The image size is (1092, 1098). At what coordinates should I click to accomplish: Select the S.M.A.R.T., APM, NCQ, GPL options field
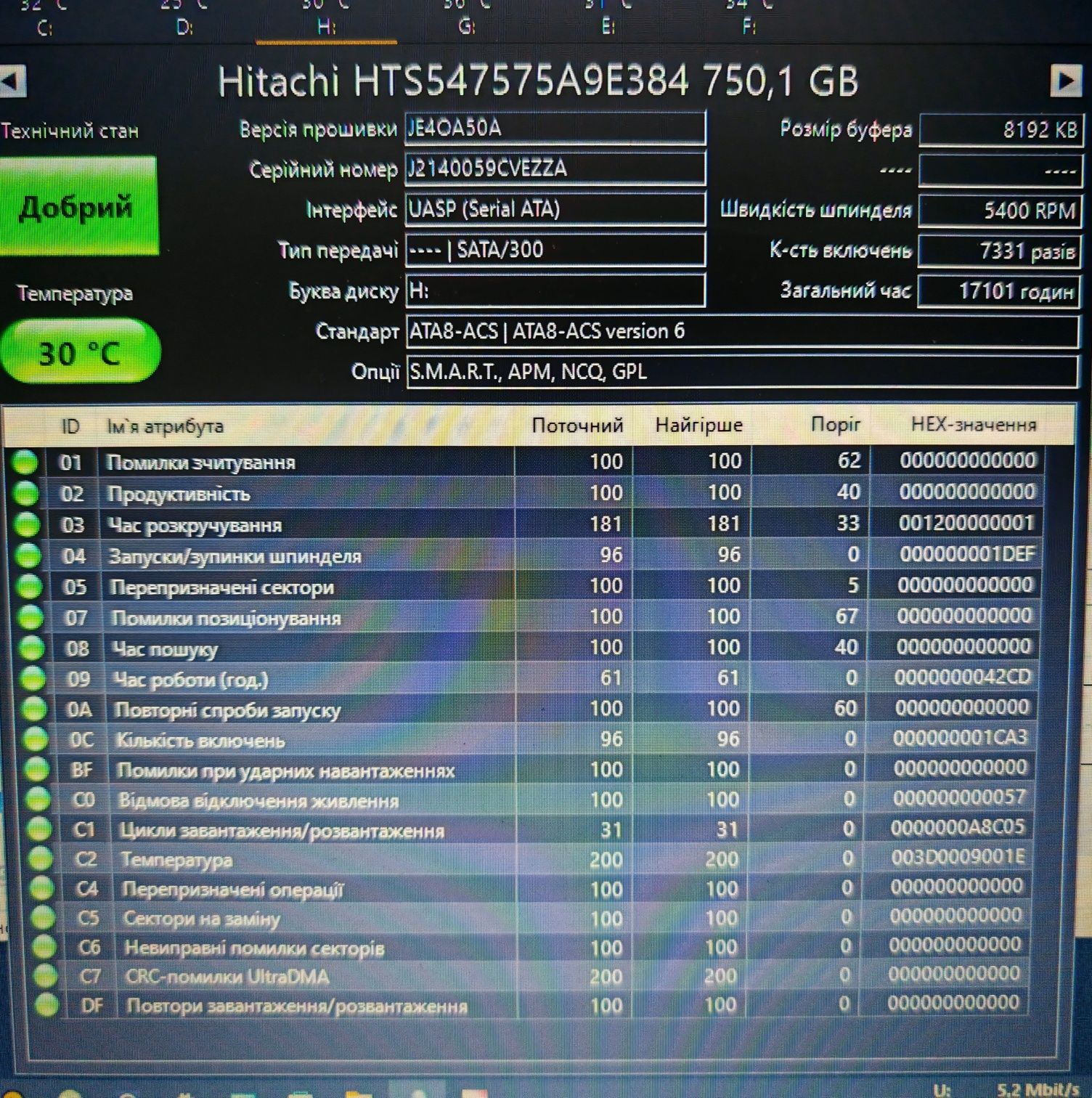point(742,373)
